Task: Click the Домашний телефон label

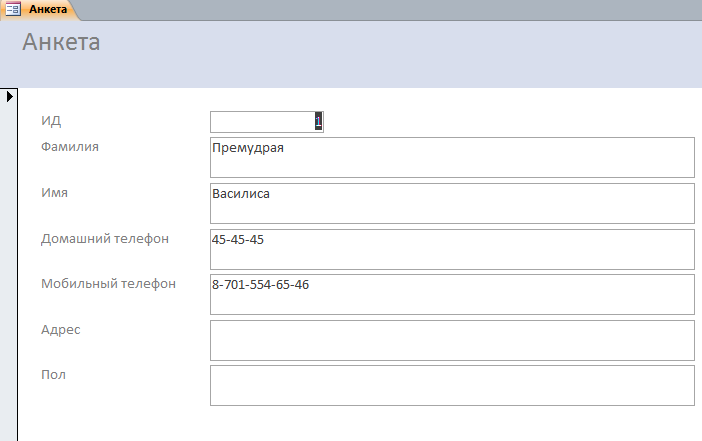Action: tap(105, 239)
